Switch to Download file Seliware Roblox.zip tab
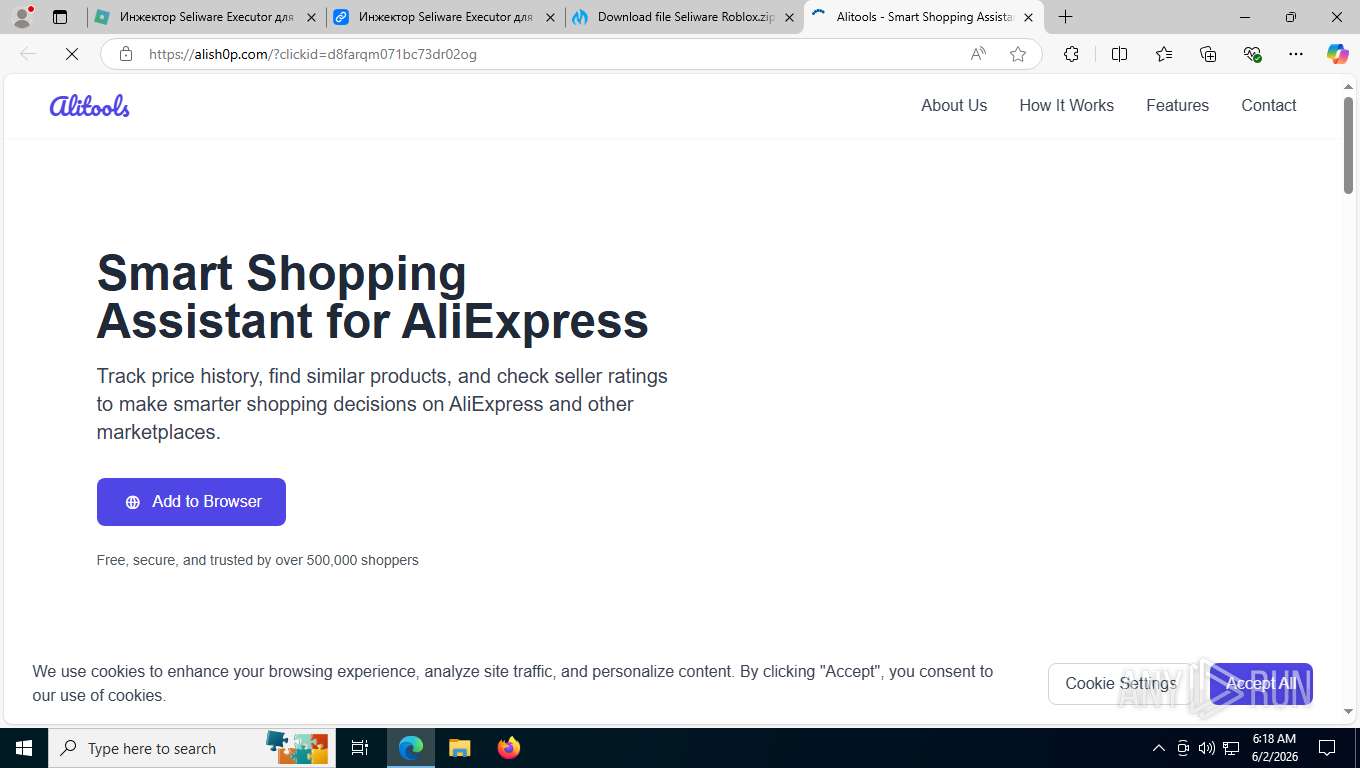The height and width of the screenshot is (768, 1360). pos(684,17)
